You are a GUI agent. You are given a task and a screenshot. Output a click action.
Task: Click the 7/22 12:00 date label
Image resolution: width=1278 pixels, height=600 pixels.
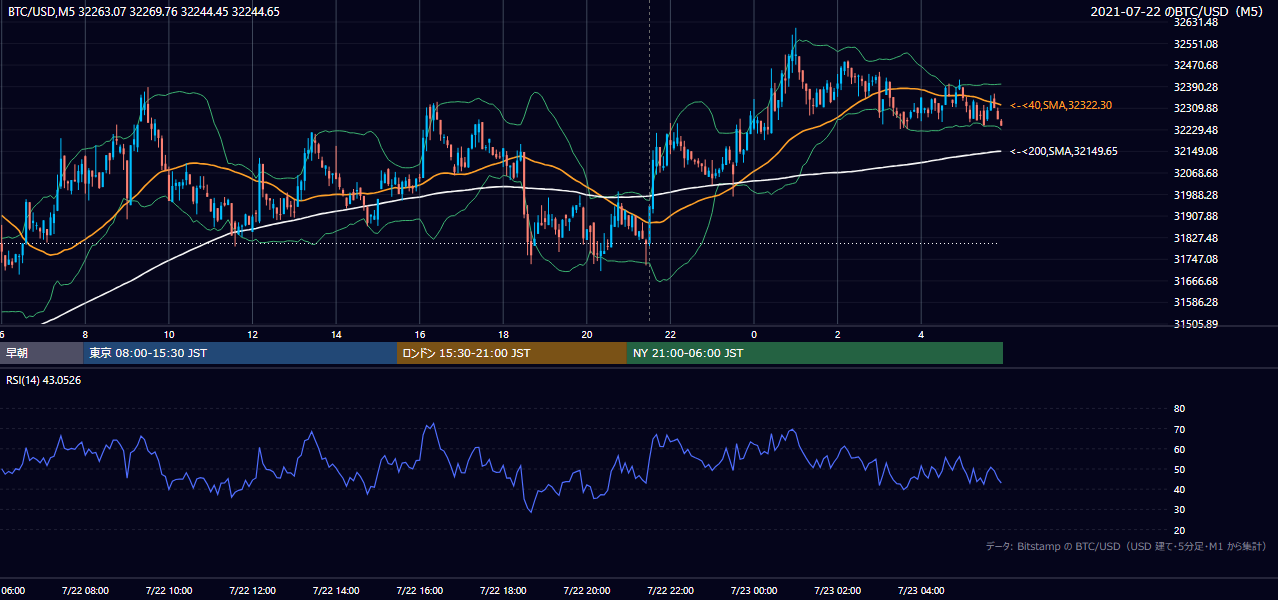252,591
